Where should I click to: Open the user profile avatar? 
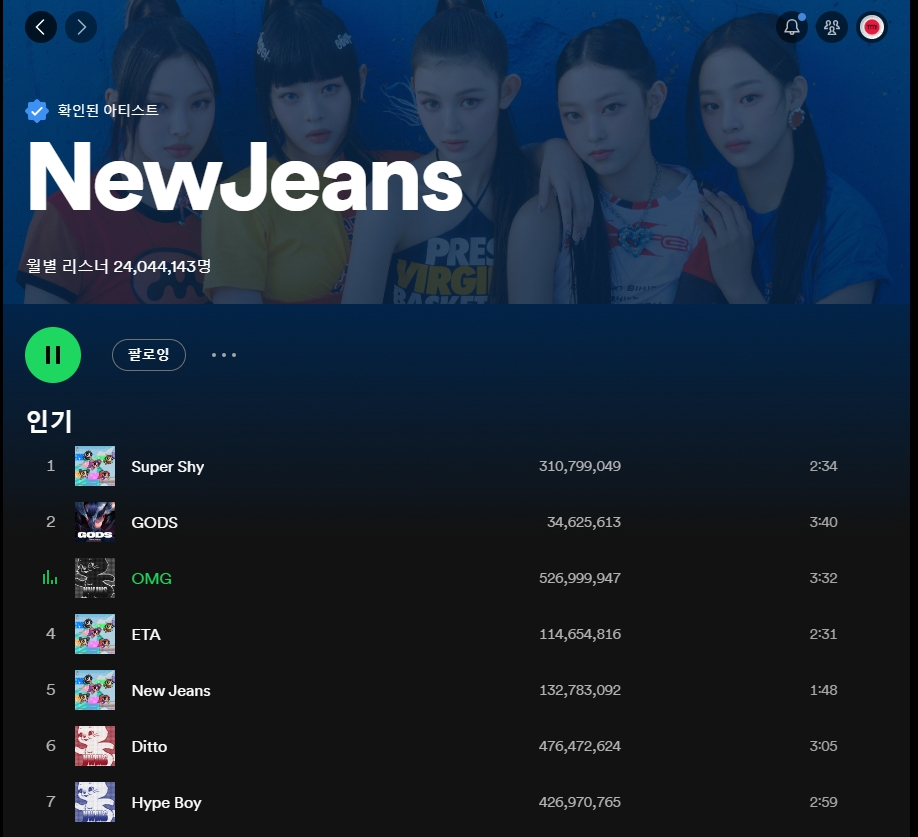point(872,27)
